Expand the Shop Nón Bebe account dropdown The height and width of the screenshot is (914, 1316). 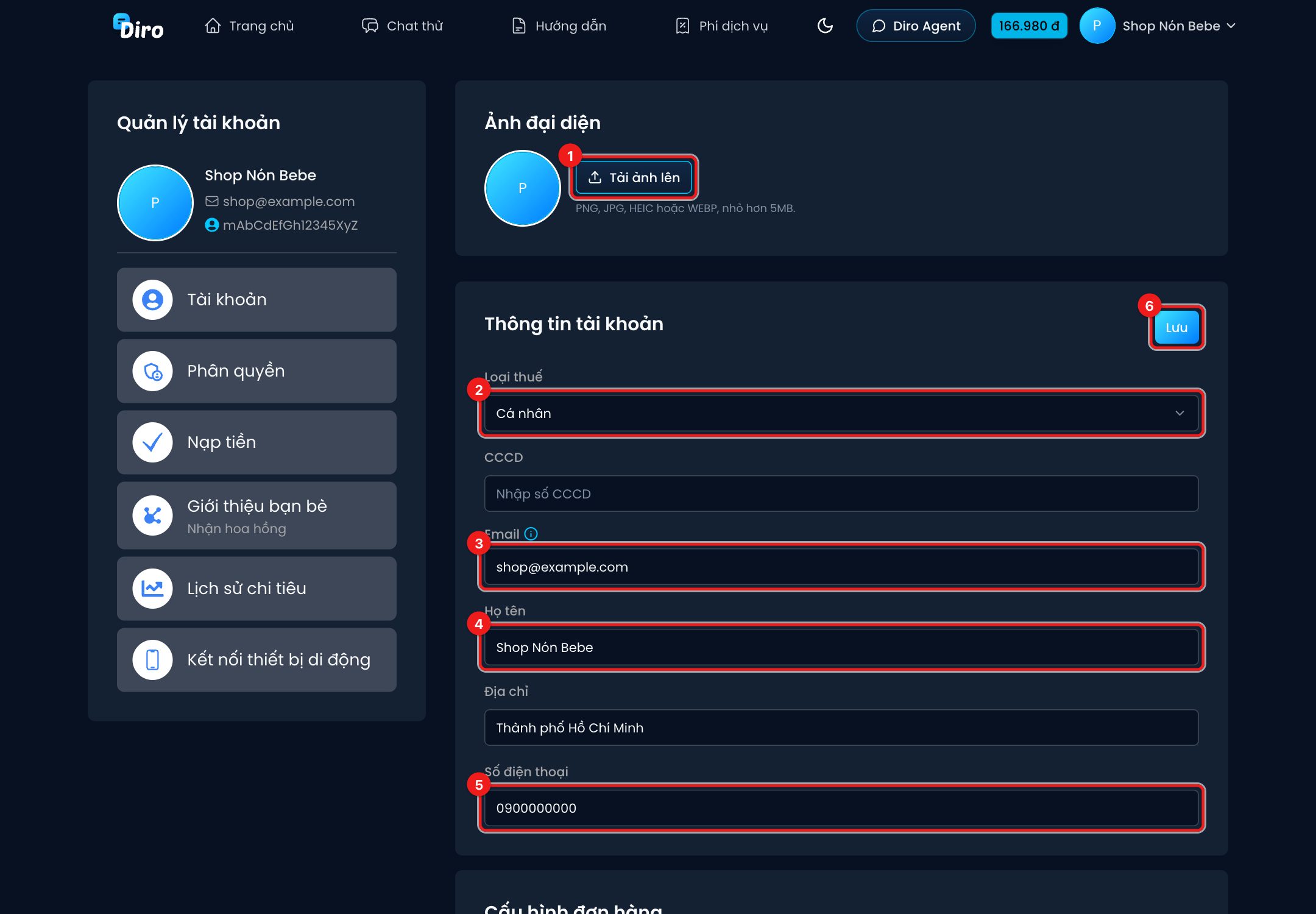coord(1179,26)
